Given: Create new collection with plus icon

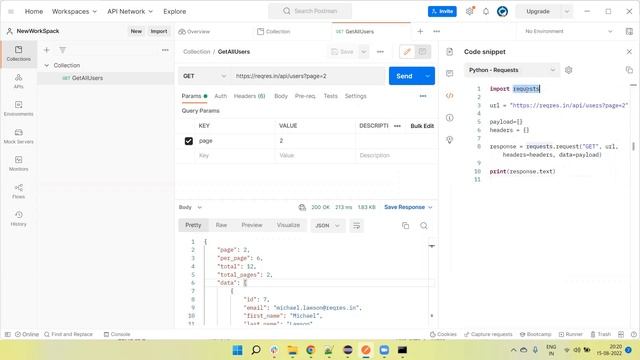Looking at the screenshot, I should [x=47, y=50].
